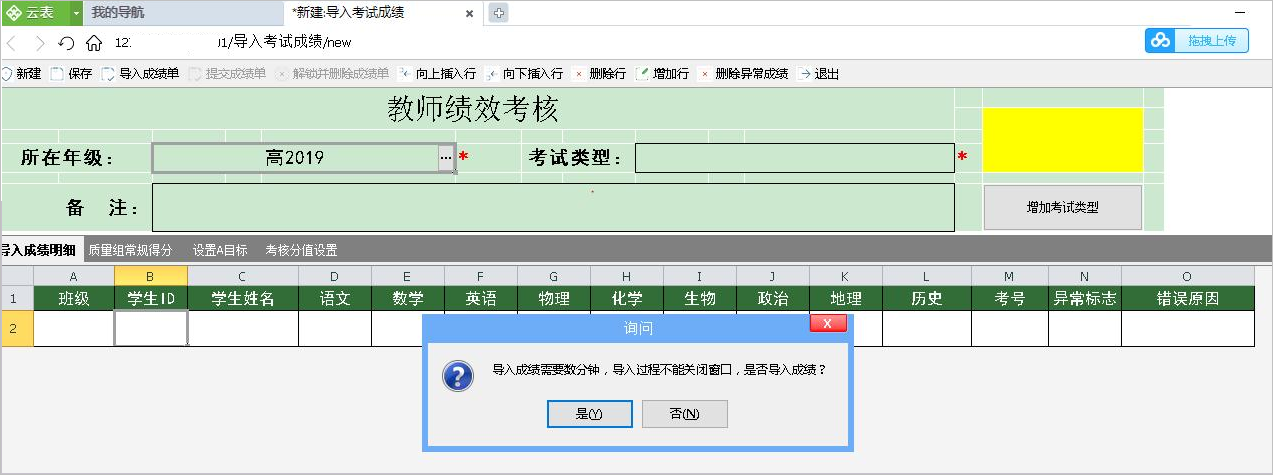Click the 备注 input field
This screenshot has width=1273, height=475.
tap(553, 207)
